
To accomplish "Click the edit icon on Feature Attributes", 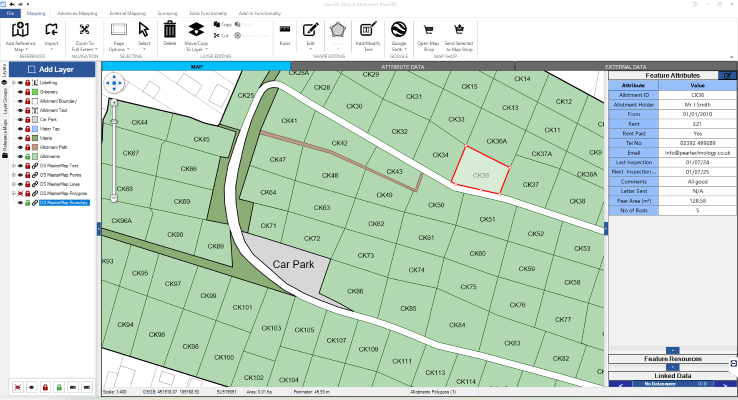I will click(x=727, y=75).
